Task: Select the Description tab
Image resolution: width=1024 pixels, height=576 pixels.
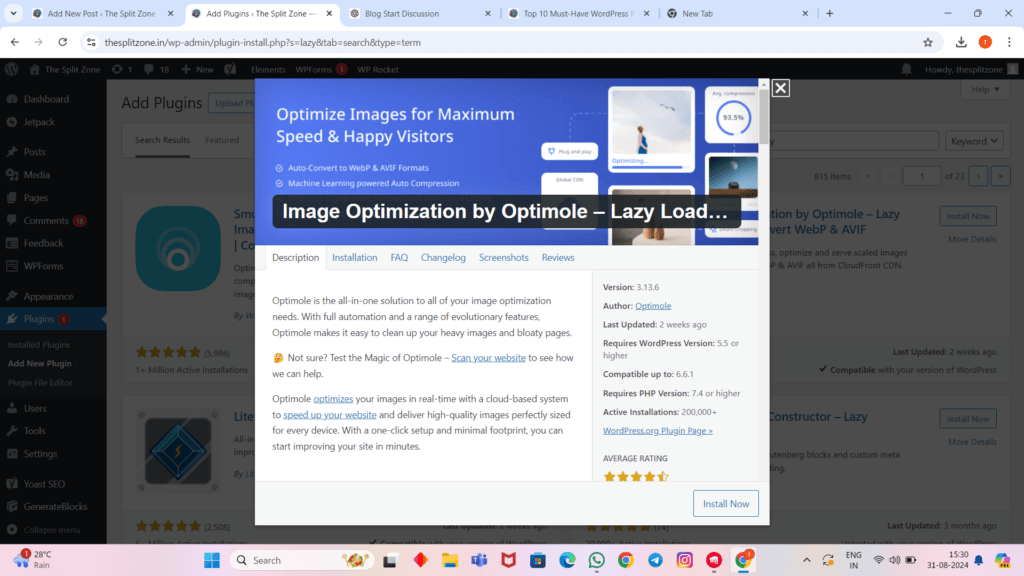Action: tap(295, 257)
